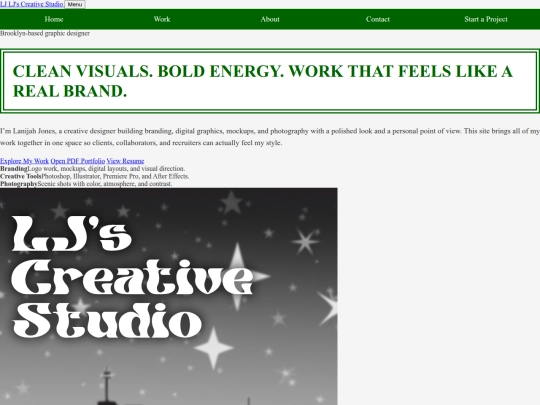The image size is (540, 405).
Task: Open the Work navigation item
Action: [162, 19]
